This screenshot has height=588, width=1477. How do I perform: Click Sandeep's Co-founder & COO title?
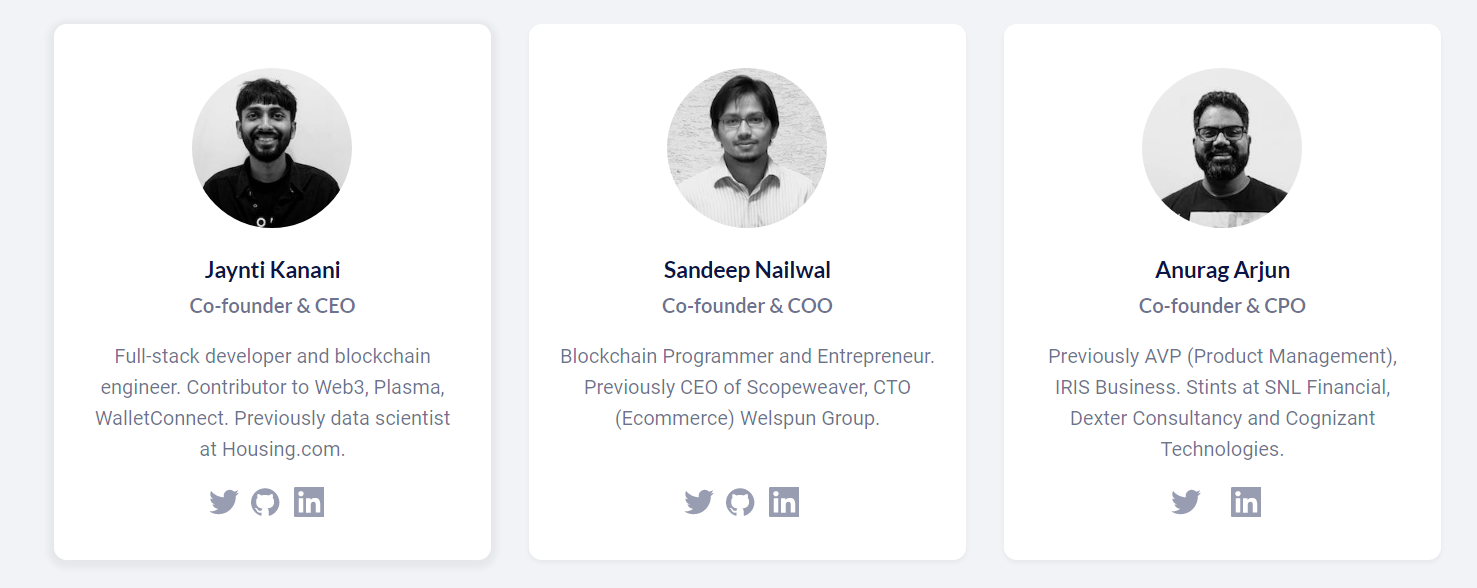coord(747,306)
